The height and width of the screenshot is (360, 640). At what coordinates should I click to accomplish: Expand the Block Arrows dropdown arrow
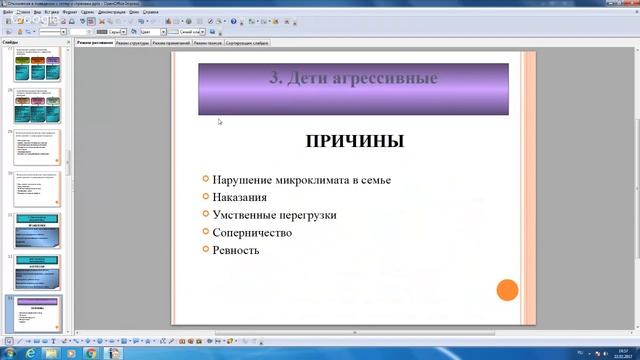pos(118,341)
